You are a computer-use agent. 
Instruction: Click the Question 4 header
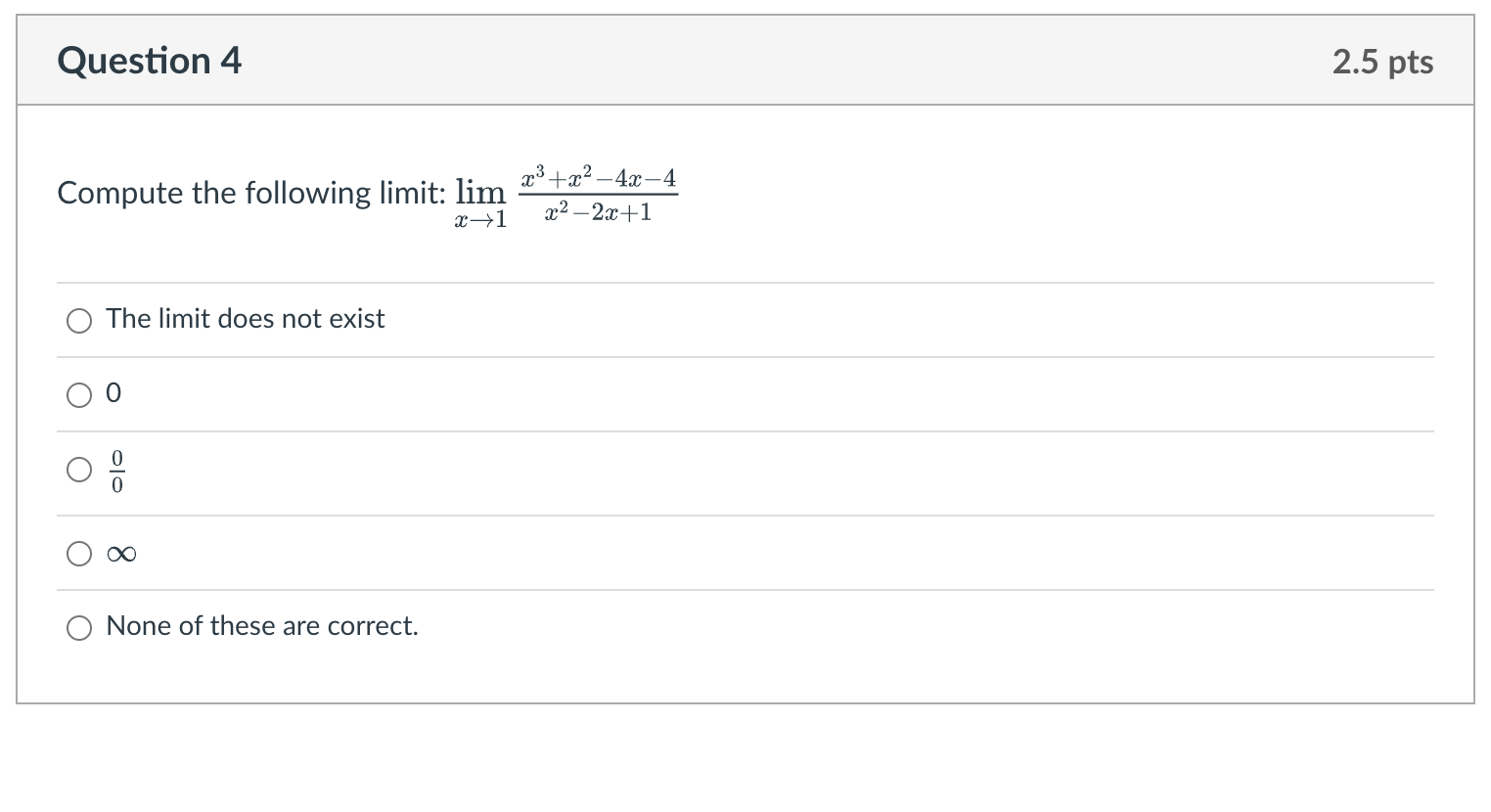coord(149,60)
